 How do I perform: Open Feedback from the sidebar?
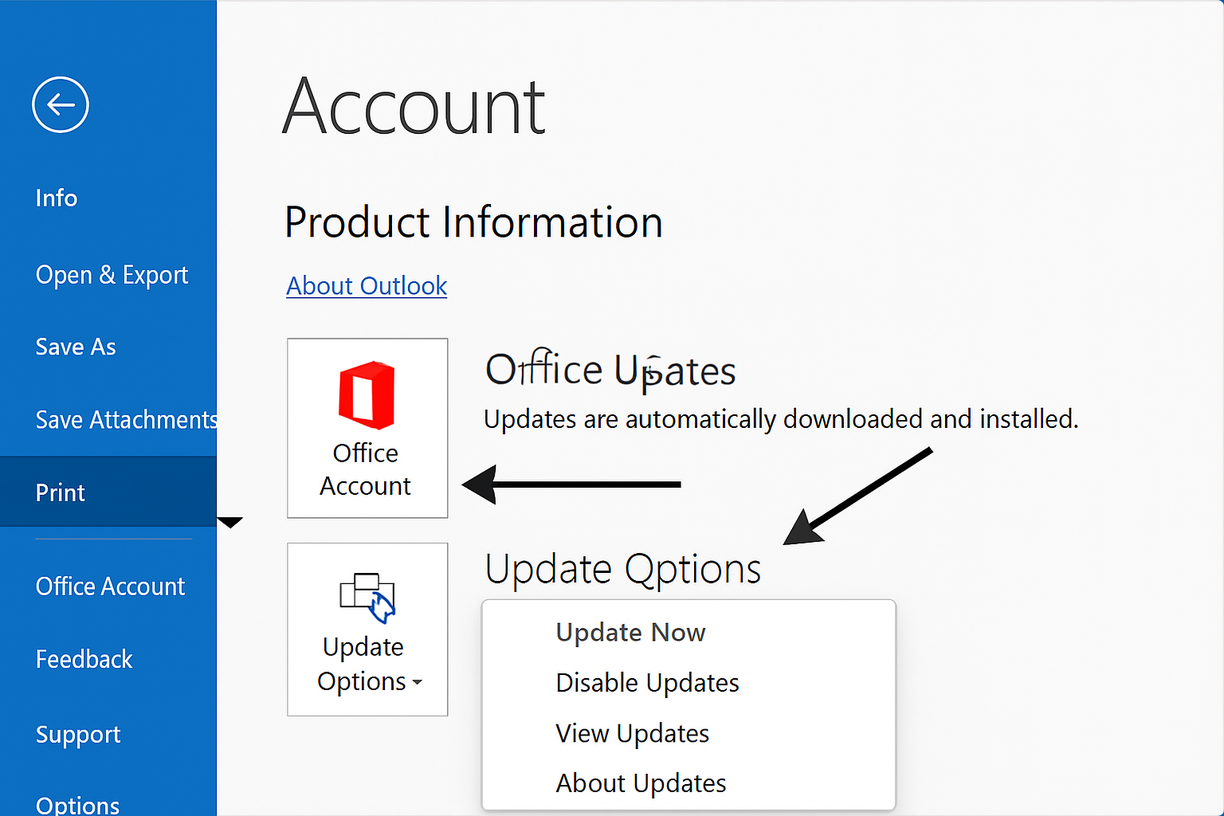[x=84, y=659]
